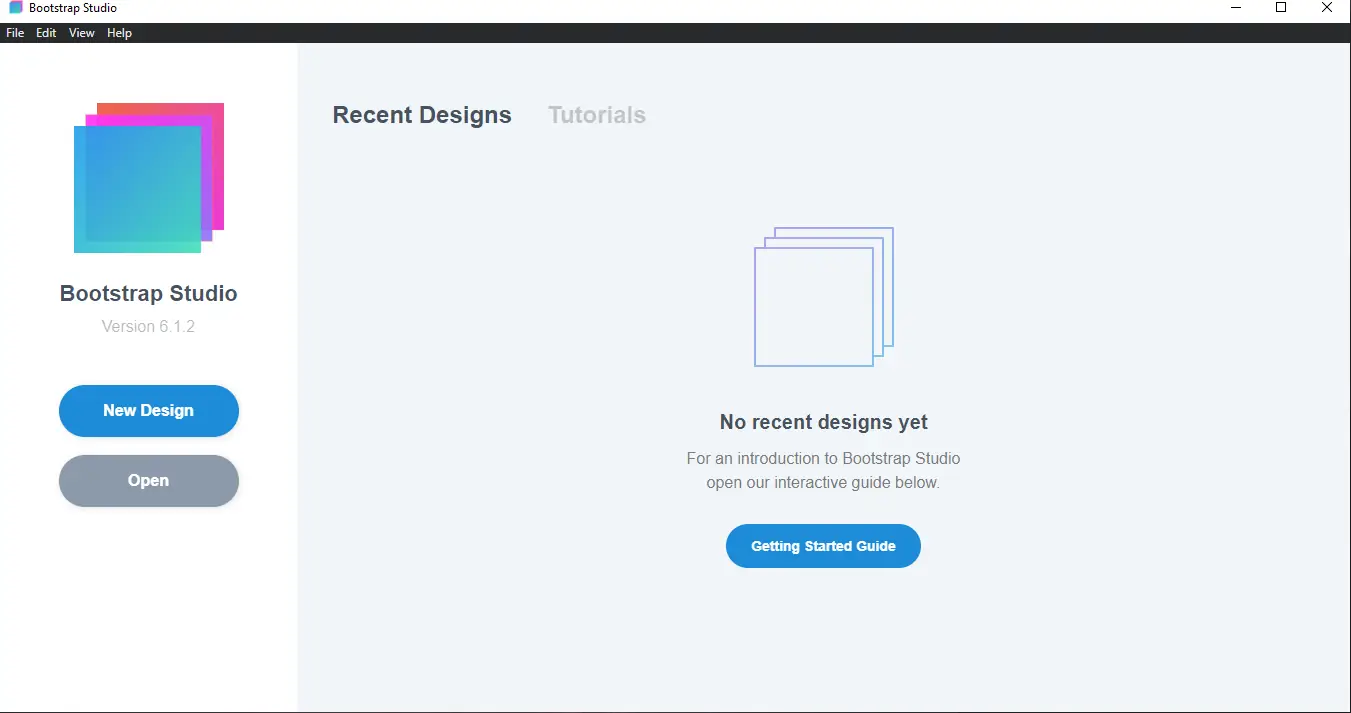The height and width of the screenshot is (713, 1351).
Task: Select the Recent Designs tab
Action: point(422,115)
